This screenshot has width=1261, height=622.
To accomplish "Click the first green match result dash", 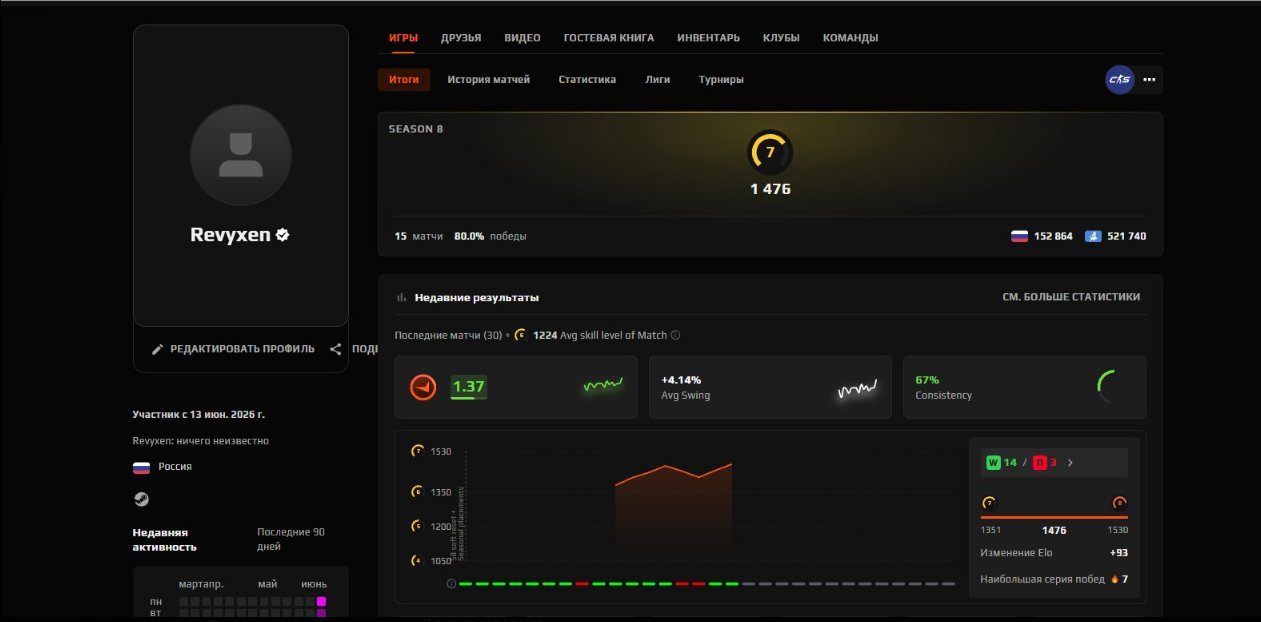I will [466, 583].
